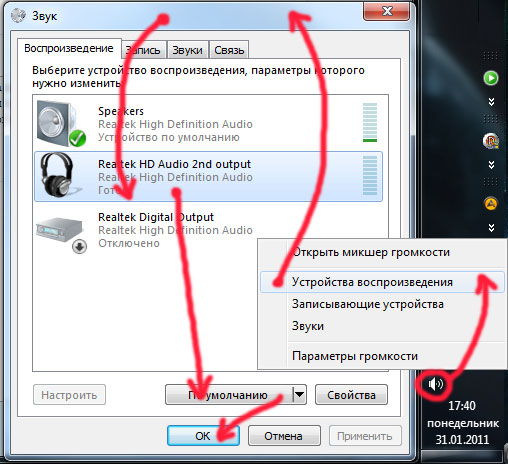
Task: Switch to the Запись tab
Action: click(x=143, y=50)
